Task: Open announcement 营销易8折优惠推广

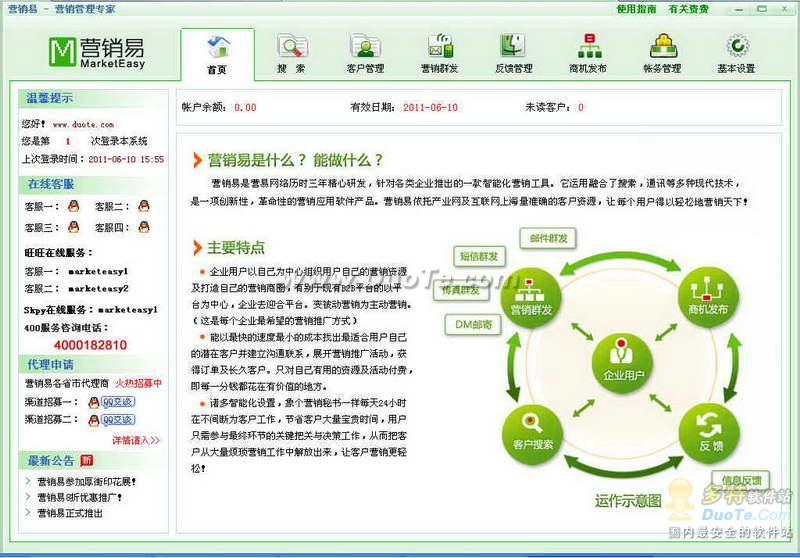Action: pyautogui.click(x=80, y=497)
